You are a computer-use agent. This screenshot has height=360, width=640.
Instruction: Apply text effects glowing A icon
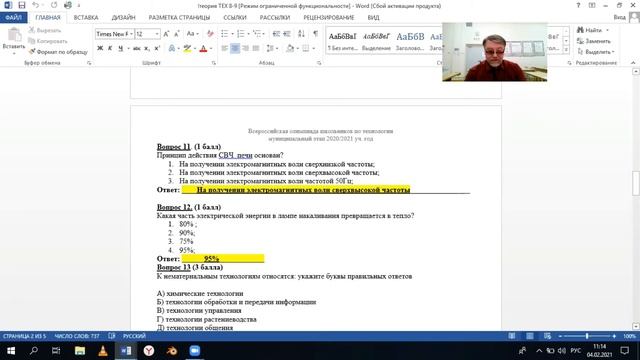coord(172,48)
